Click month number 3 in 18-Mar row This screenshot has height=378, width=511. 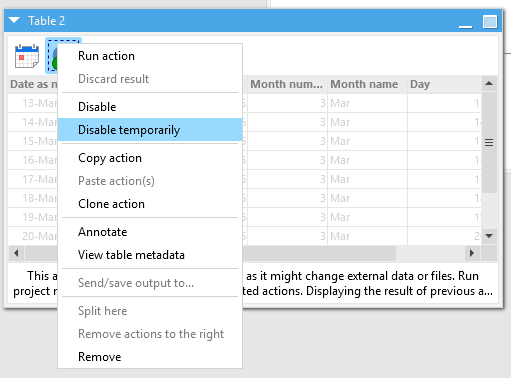click(287, 198)
